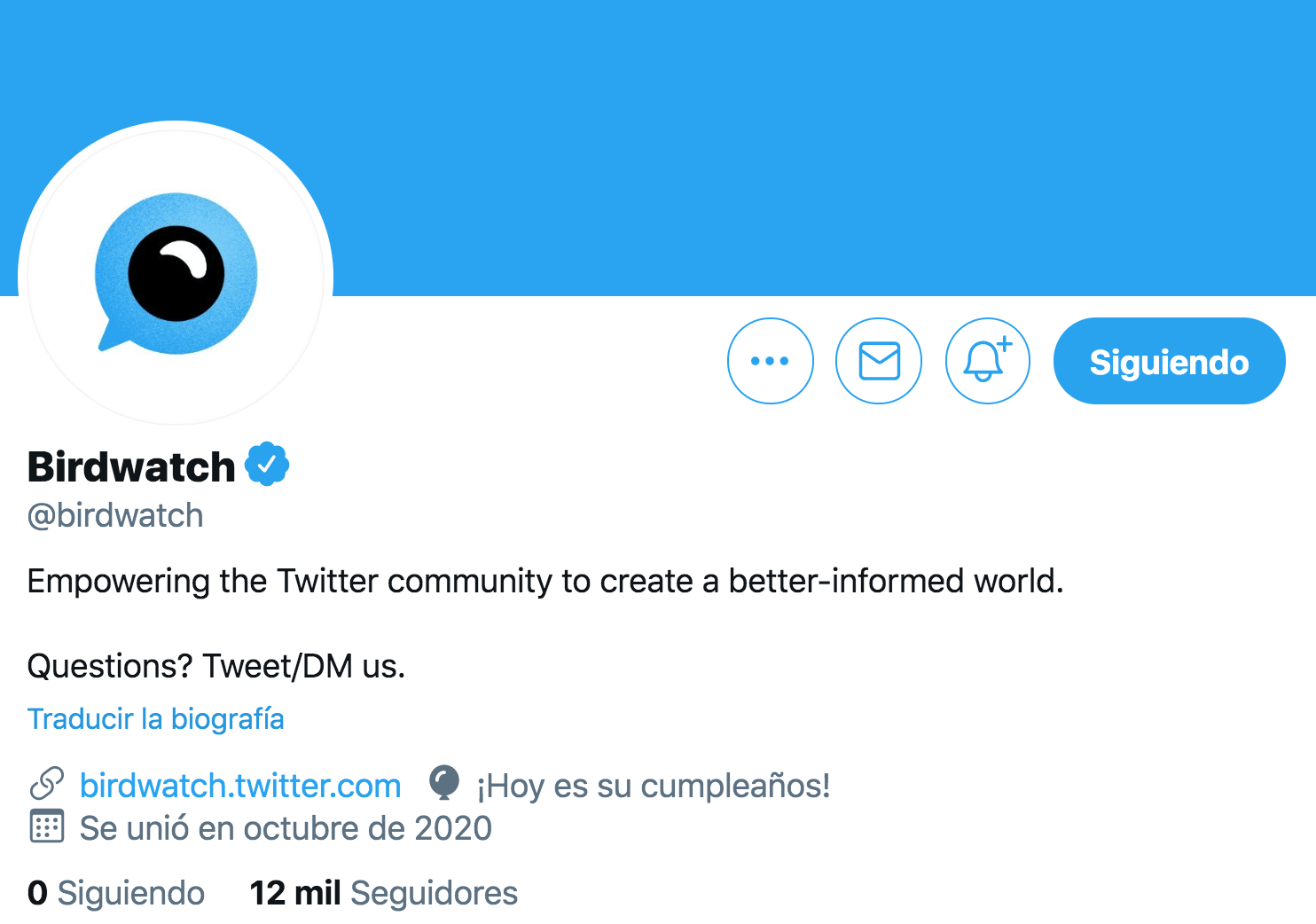Click the profile bio text about Twitter community

point(545,582)
